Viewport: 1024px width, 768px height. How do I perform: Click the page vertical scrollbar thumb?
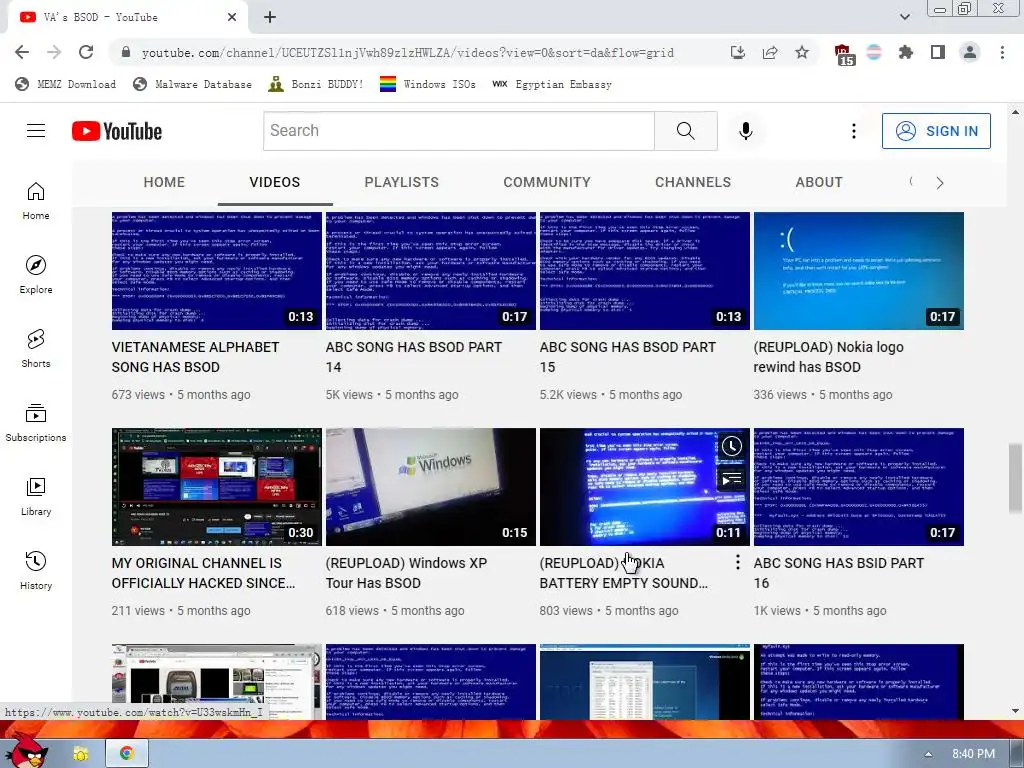point(1014,478)
